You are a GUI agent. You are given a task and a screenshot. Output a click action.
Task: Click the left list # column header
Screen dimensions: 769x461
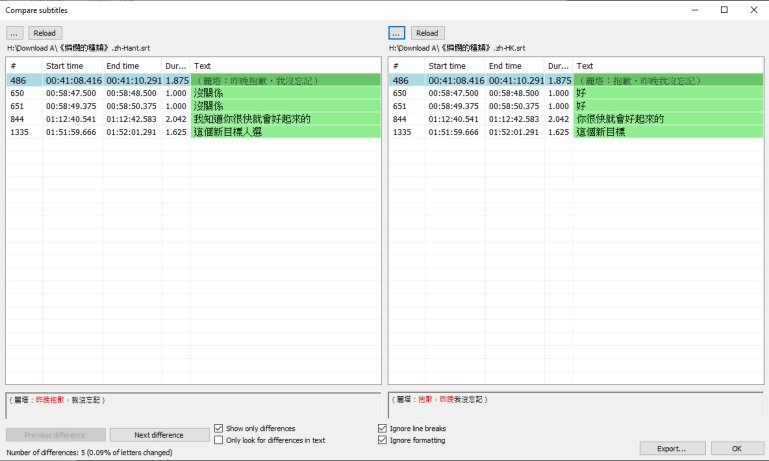pyautogui.click(x=25, y=66)
